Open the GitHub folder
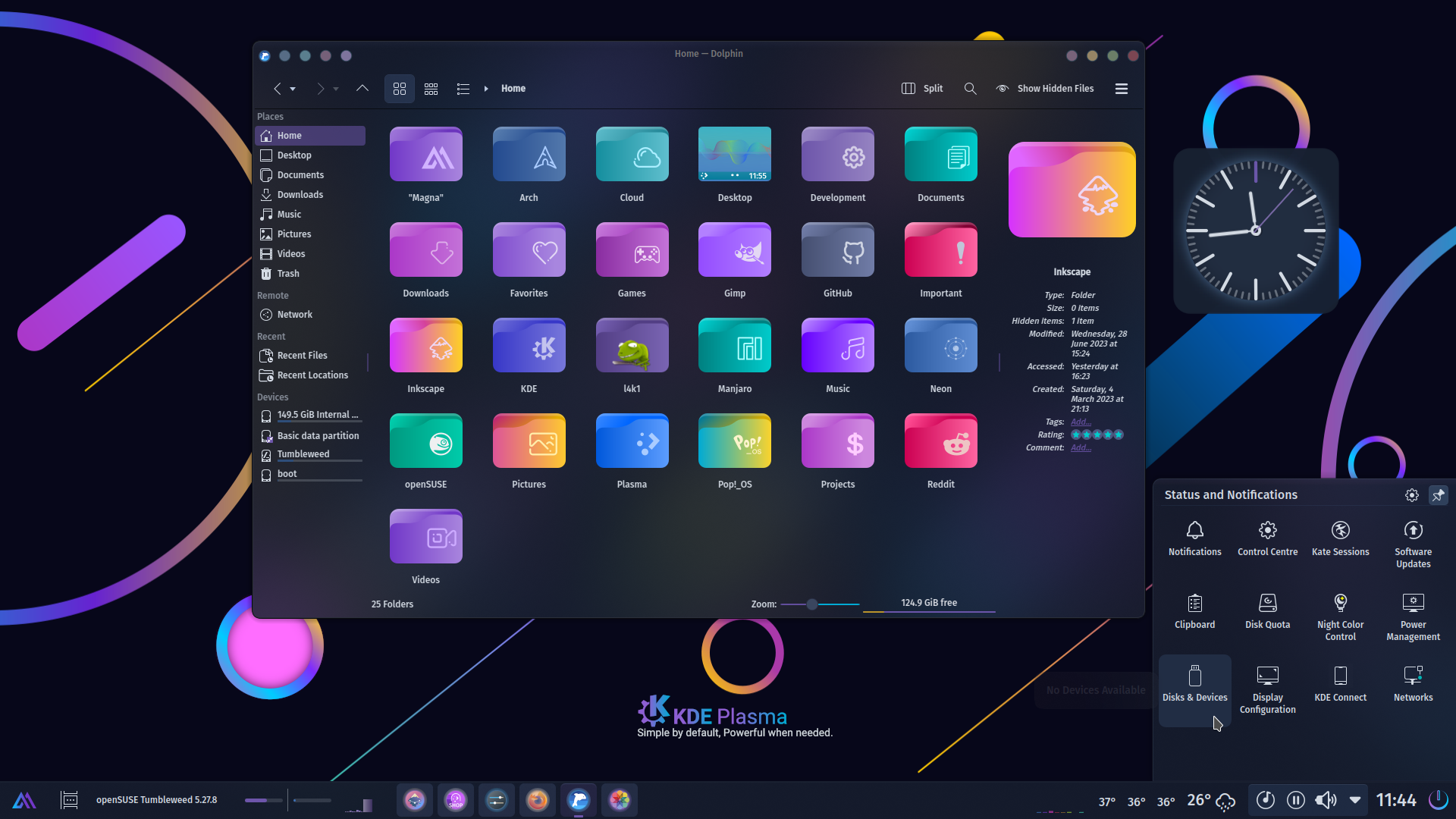1456x819 pixels. (x=837, y=250)
